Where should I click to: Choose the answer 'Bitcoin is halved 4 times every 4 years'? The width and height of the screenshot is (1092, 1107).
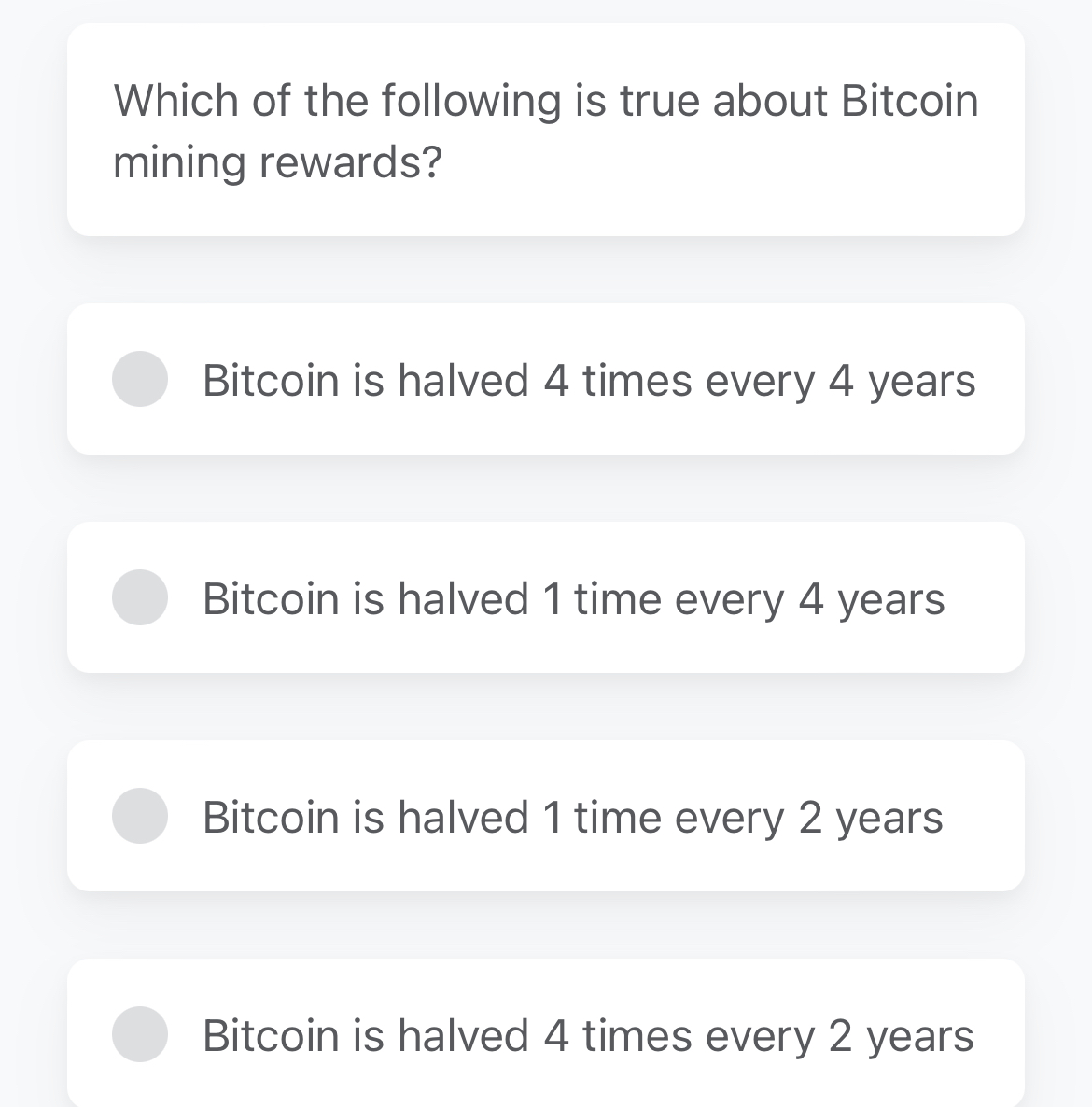(x=545, y=378)
